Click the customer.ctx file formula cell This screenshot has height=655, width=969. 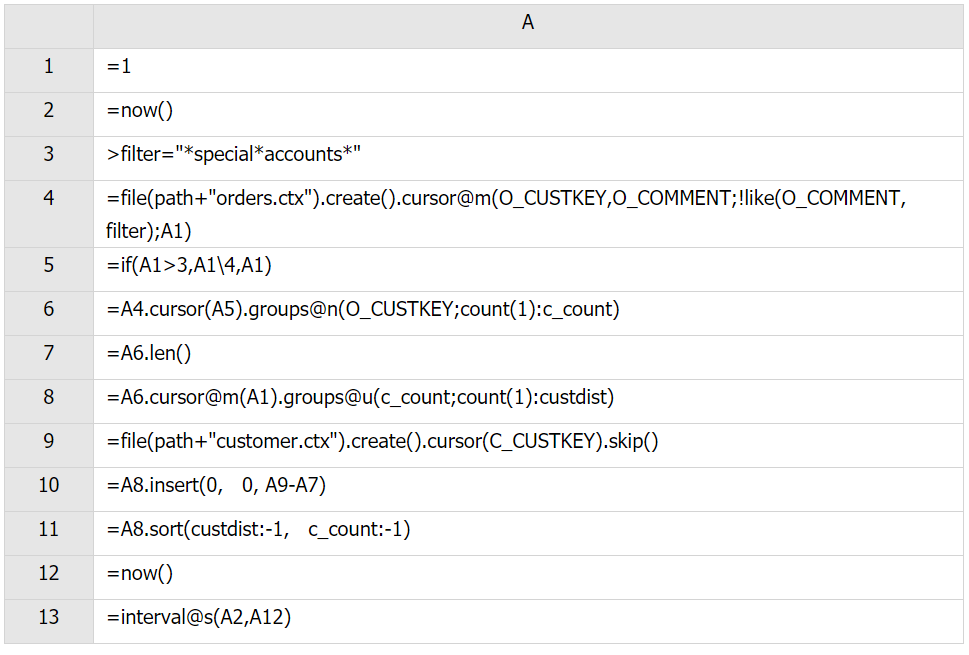(528, 441)
